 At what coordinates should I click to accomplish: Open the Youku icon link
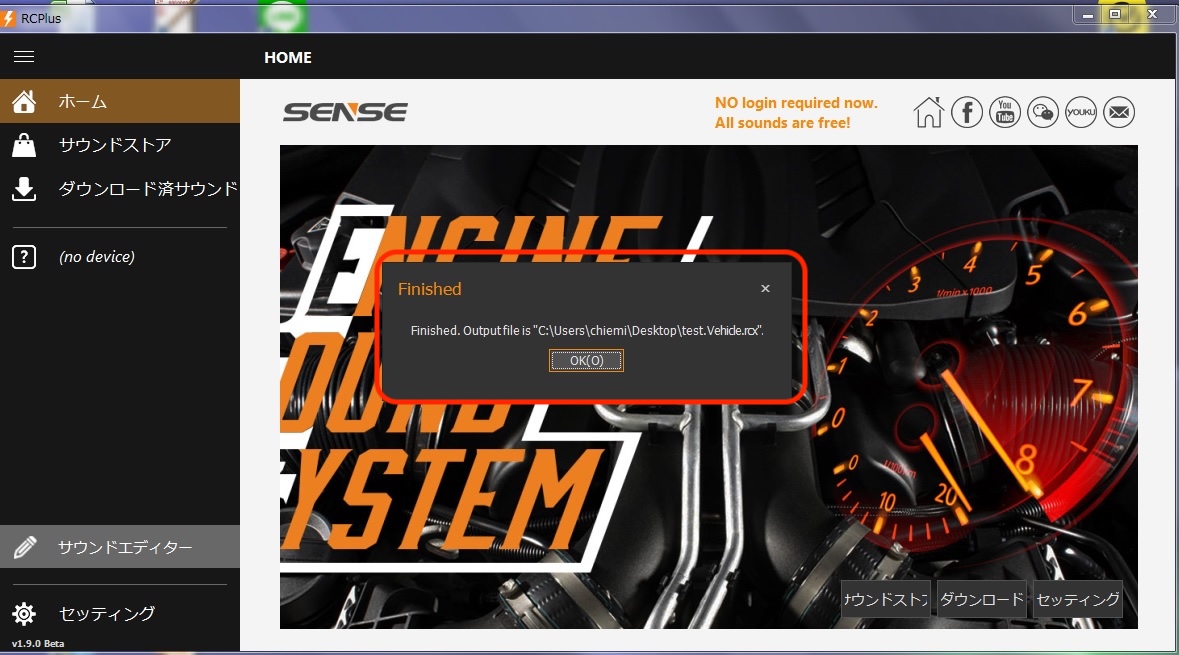(x=1081, y=113)
